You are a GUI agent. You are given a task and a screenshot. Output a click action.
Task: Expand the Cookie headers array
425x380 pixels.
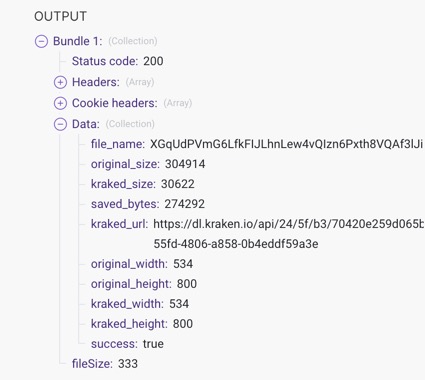(60, 103)
